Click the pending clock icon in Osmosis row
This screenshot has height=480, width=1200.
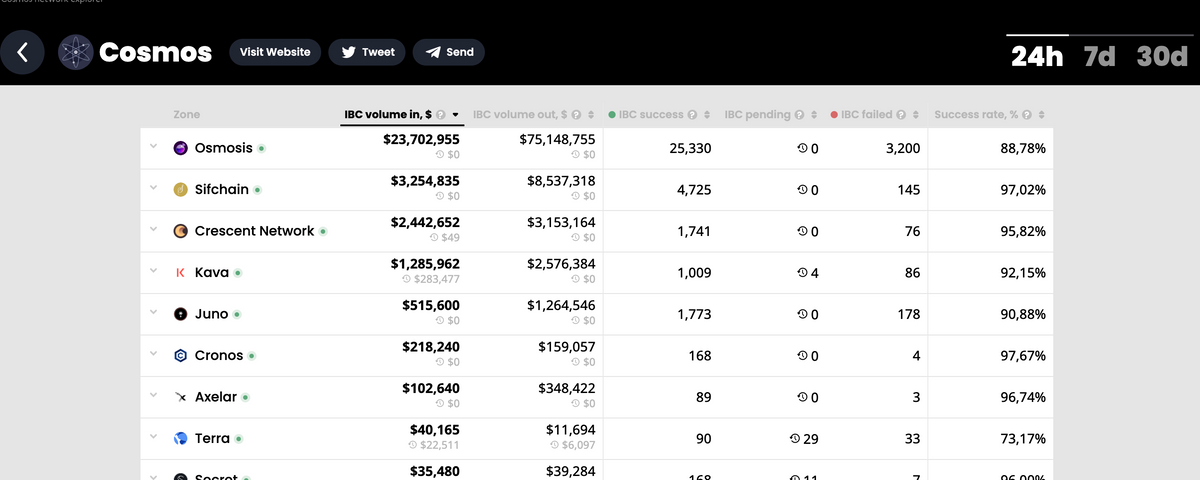[x=802, y=148]
